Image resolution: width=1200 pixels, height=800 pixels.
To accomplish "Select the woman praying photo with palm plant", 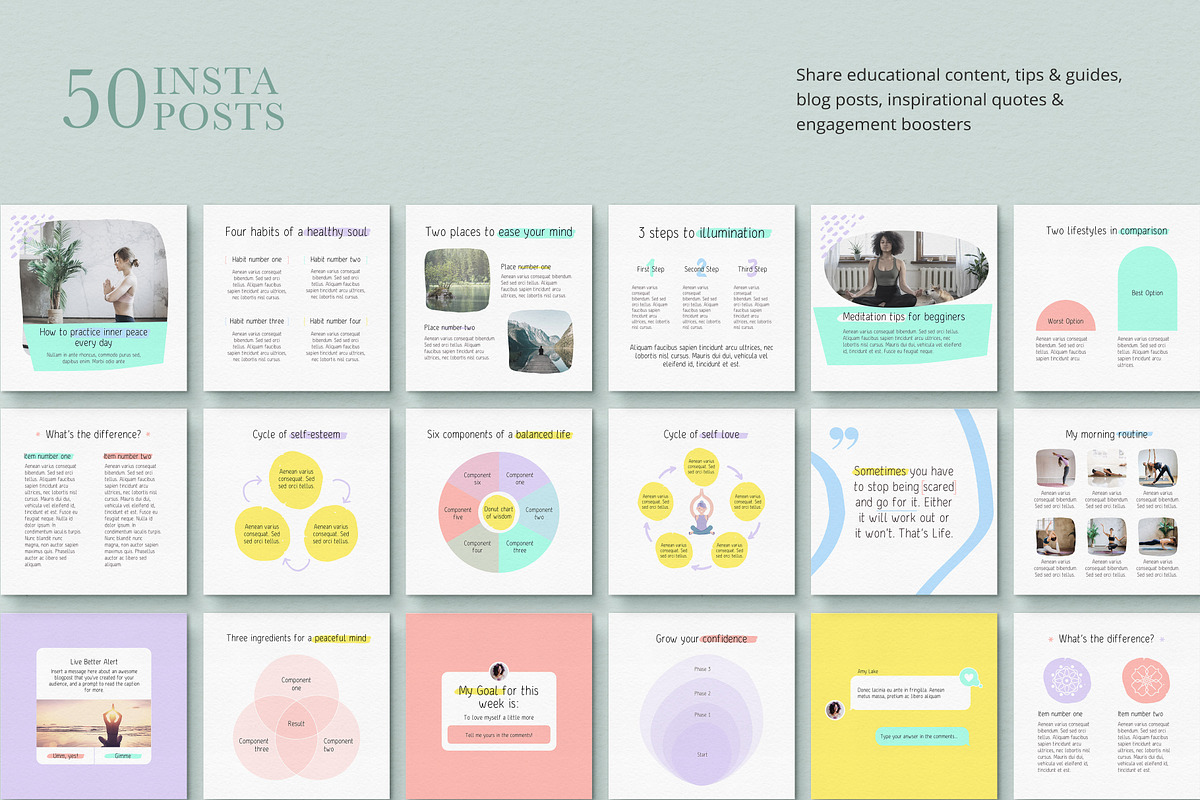I will pyautogui.click(x=92, y=272).
